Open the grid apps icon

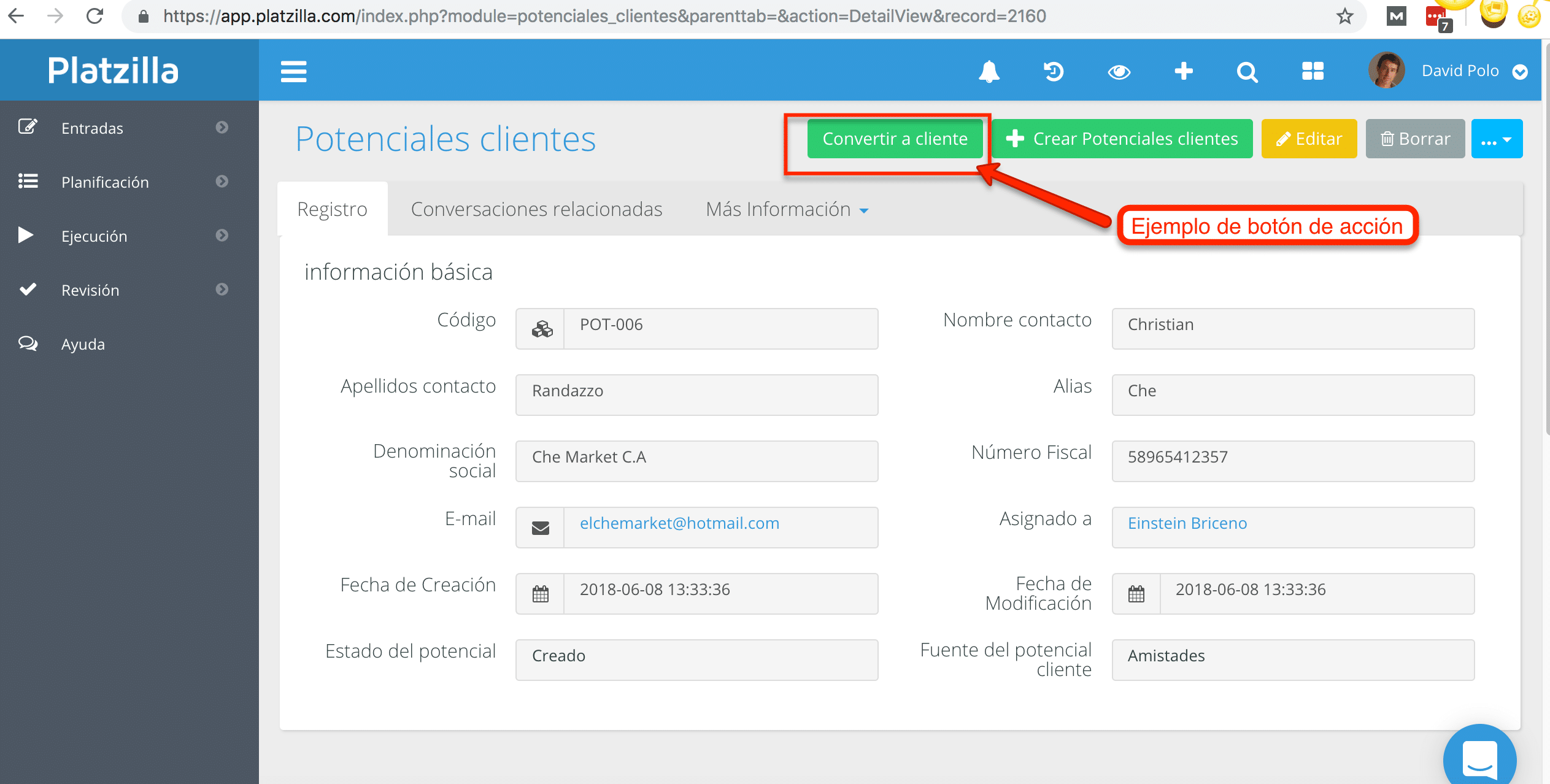(x=1313, y=71)
